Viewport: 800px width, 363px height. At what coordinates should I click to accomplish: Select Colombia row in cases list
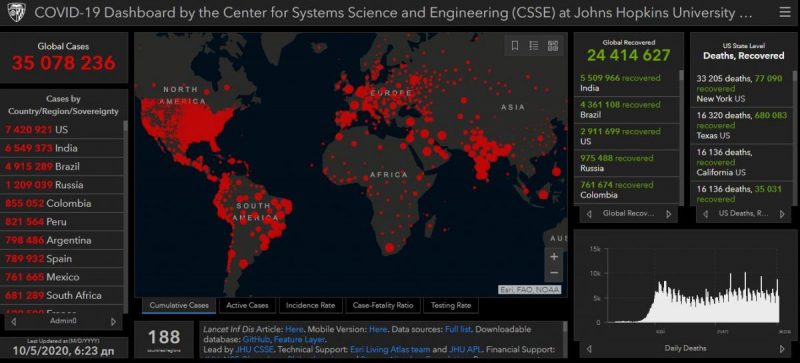click(62, 203)
